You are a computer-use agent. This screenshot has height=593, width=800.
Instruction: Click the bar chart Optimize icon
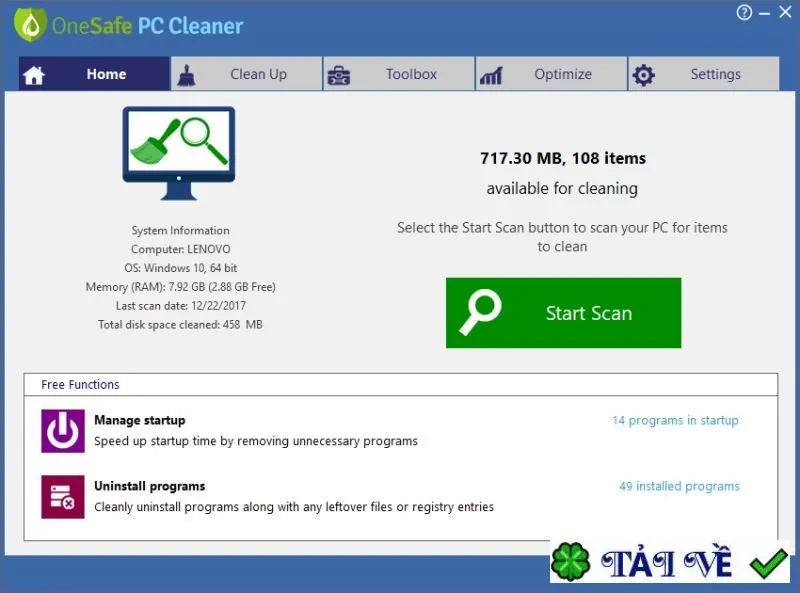[x=491, y=76]
